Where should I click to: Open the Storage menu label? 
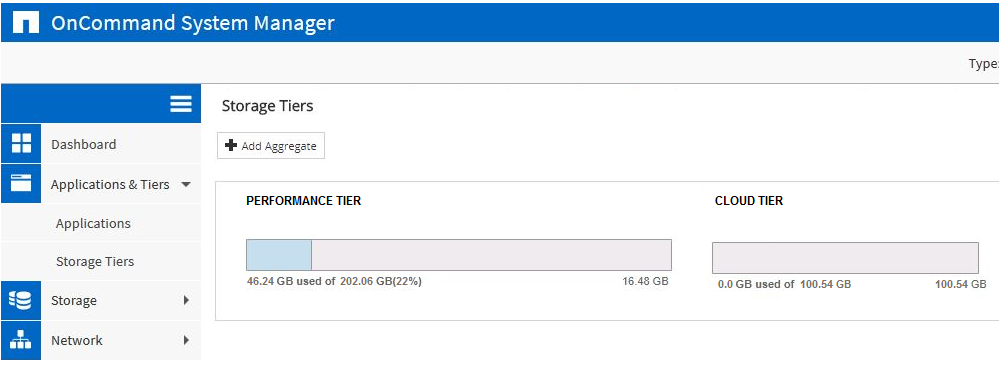74,300
